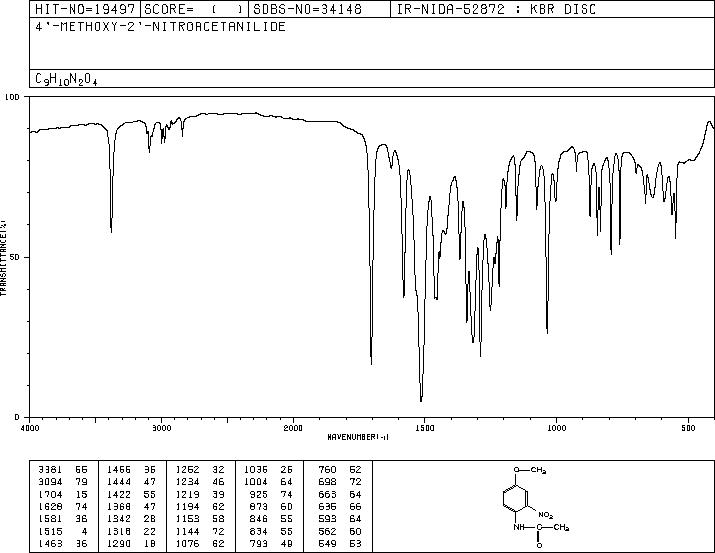Screen dimensions: 715x553
Task: Select the 1194 peak entry in the table
Action: [200, 506]
